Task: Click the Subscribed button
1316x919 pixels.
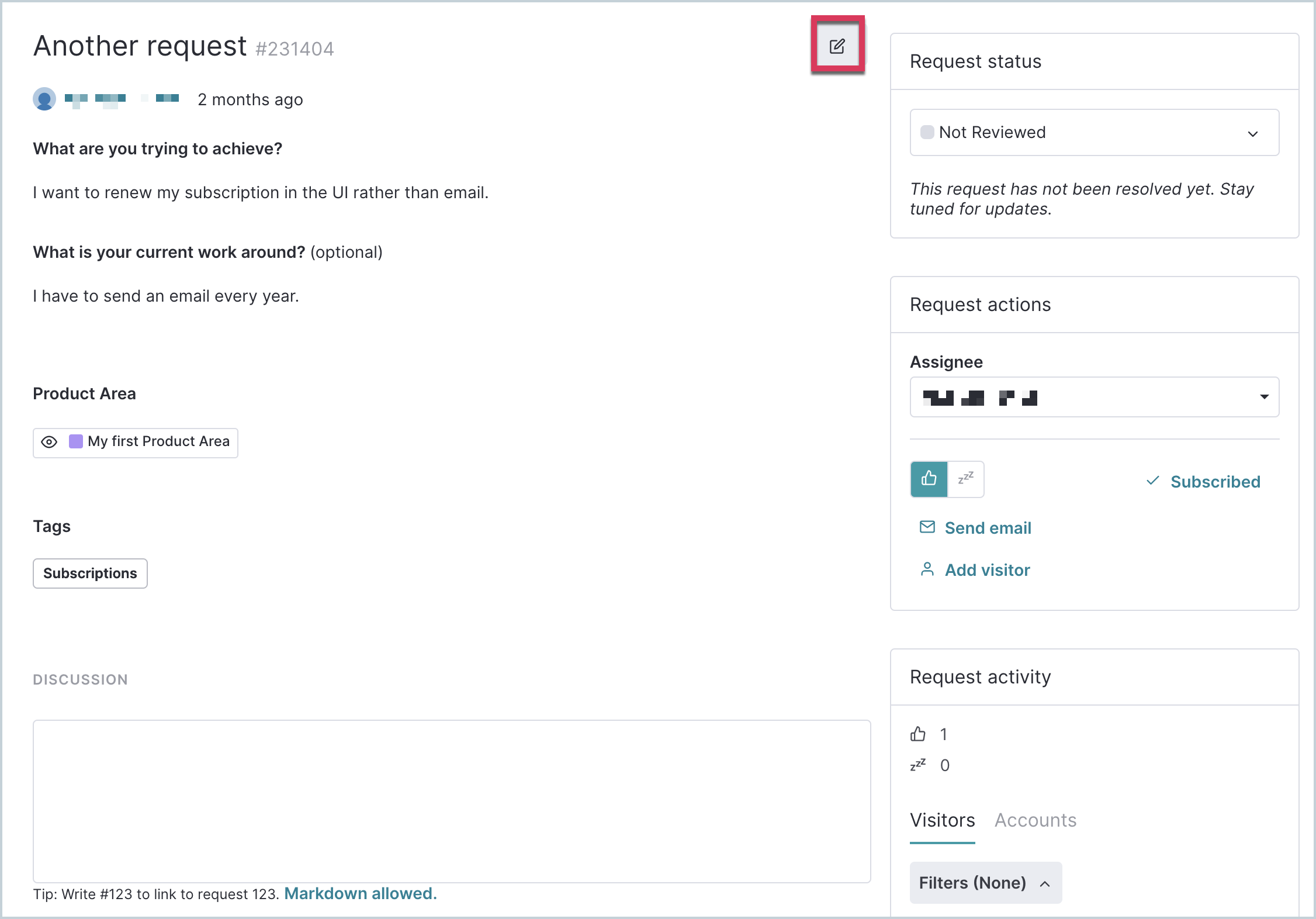Action: pyautogui.click(x=1203, y=482)
